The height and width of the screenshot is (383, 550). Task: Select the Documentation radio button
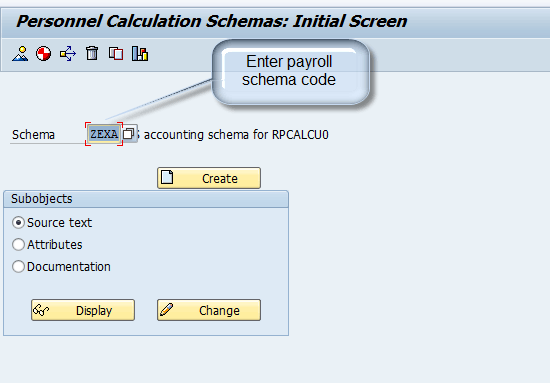point(18,267)
